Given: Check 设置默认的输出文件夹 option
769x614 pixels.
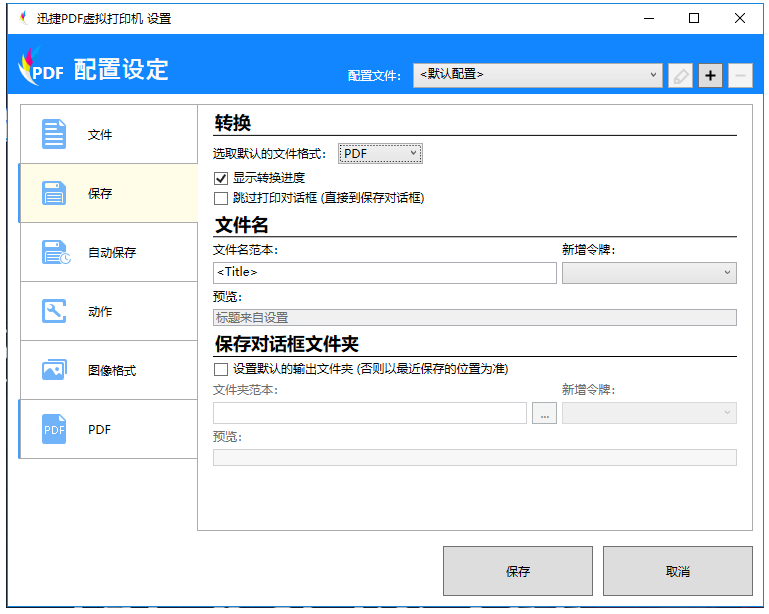Looking at the screenshot, I should coord(221,369).
